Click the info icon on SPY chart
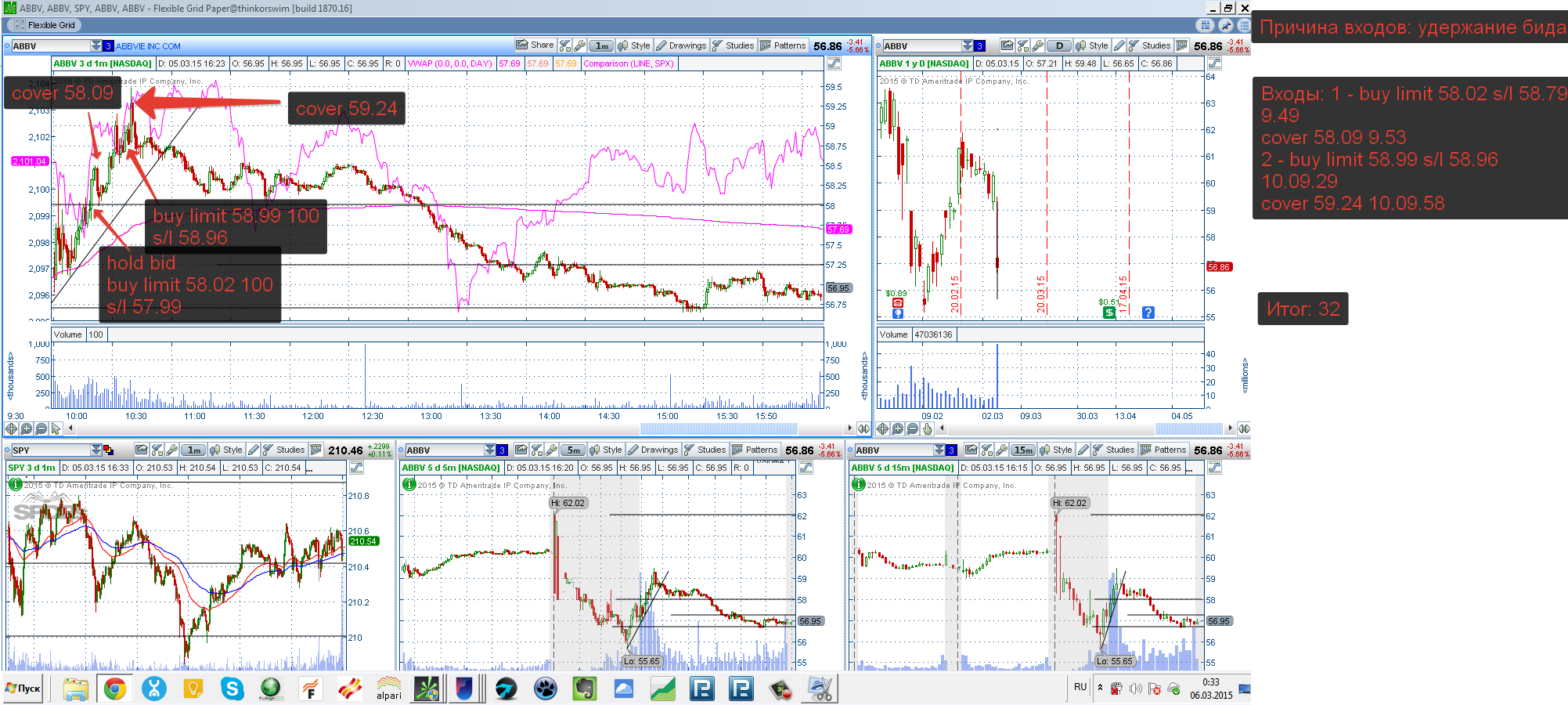Screen dimensions: 1568x705 15,484
